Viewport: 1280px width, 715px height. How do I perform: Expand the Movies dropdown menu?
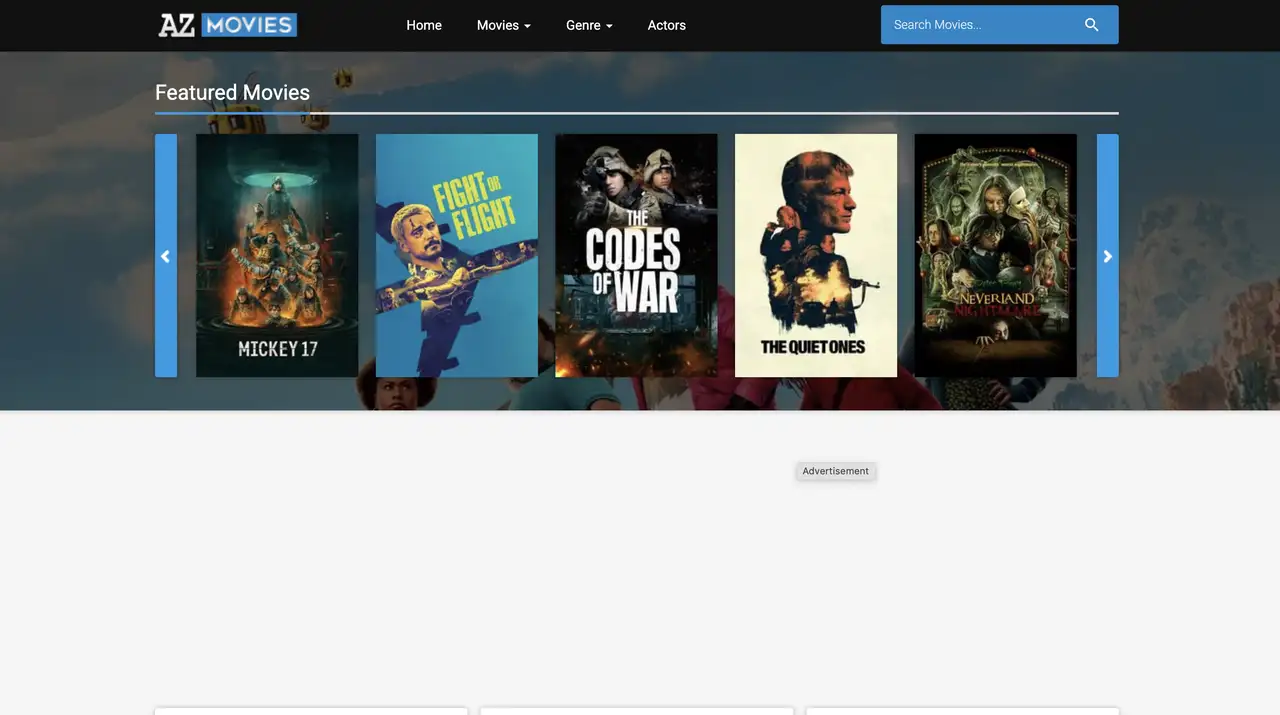504,25
